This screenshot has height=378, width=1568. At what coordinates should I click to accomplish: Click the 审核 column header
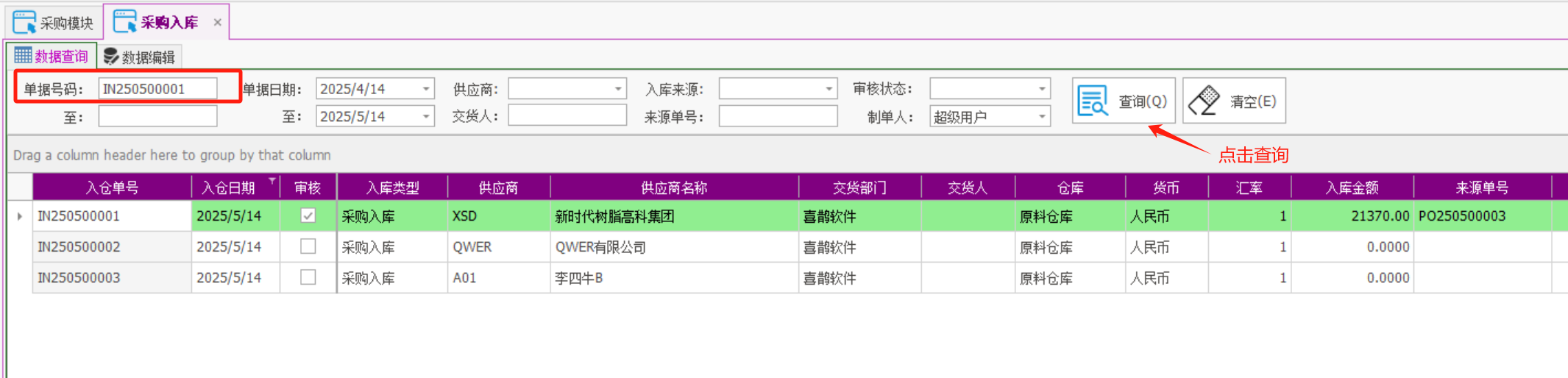point(308,188)
